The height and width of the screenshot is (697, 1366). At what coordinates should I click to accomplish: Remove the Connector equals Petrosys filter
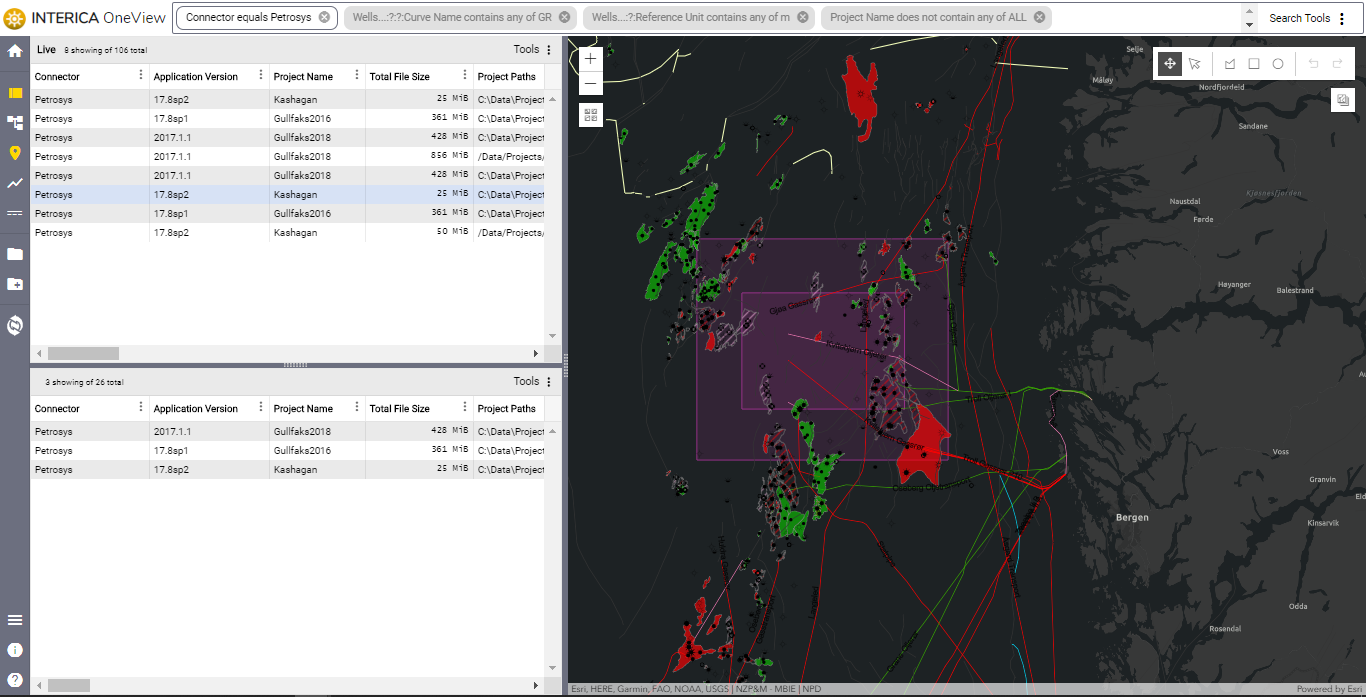click(324, 17)
